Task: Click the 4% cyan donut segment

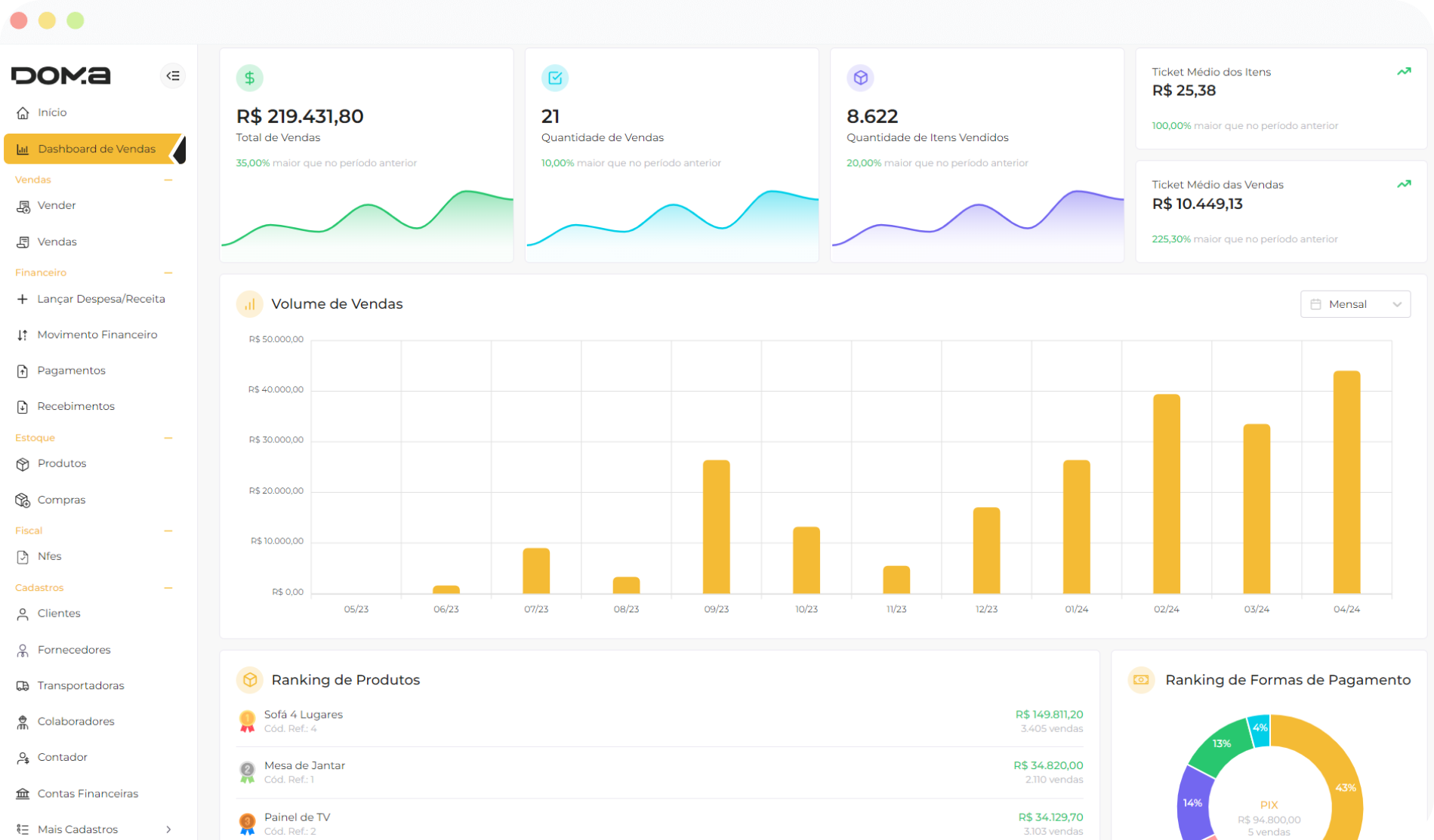Action: [1260, 728]
